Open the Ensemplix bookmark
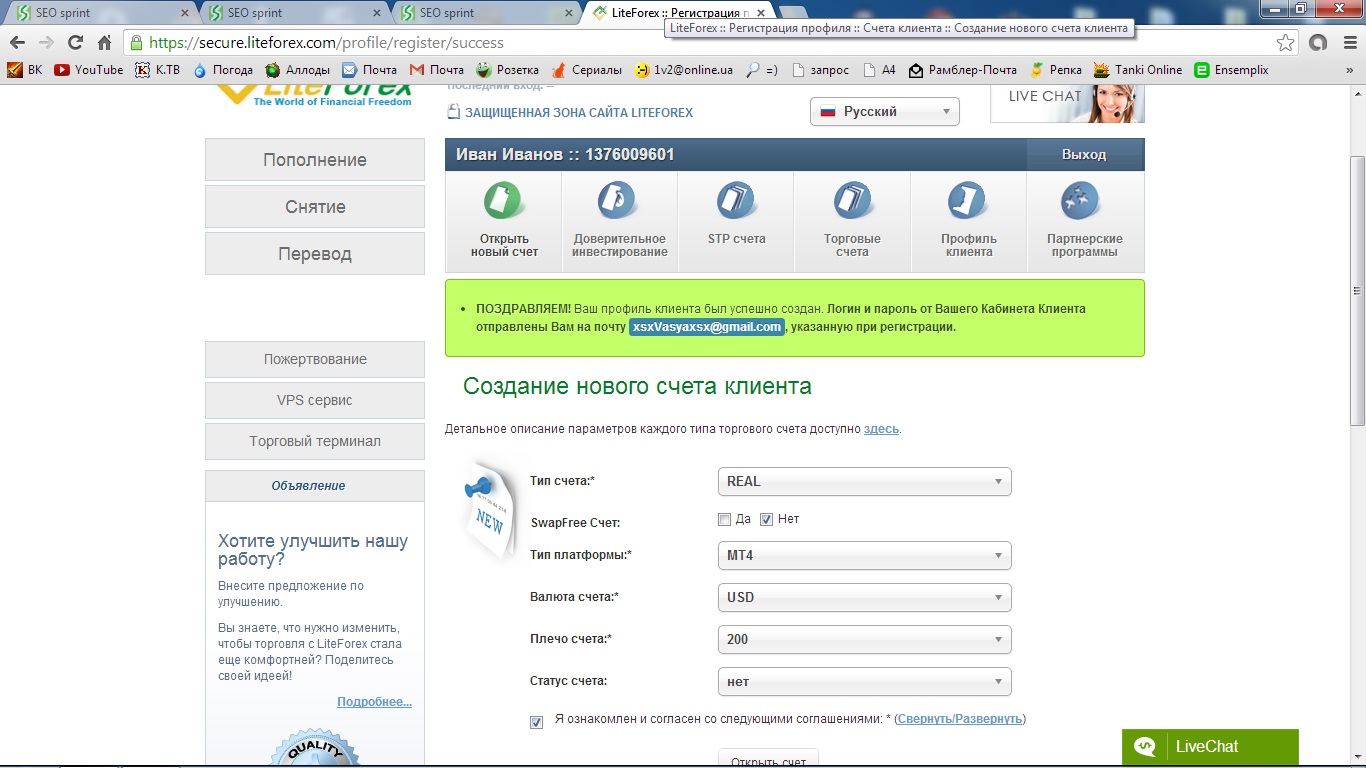 [x=1232, y=70]
